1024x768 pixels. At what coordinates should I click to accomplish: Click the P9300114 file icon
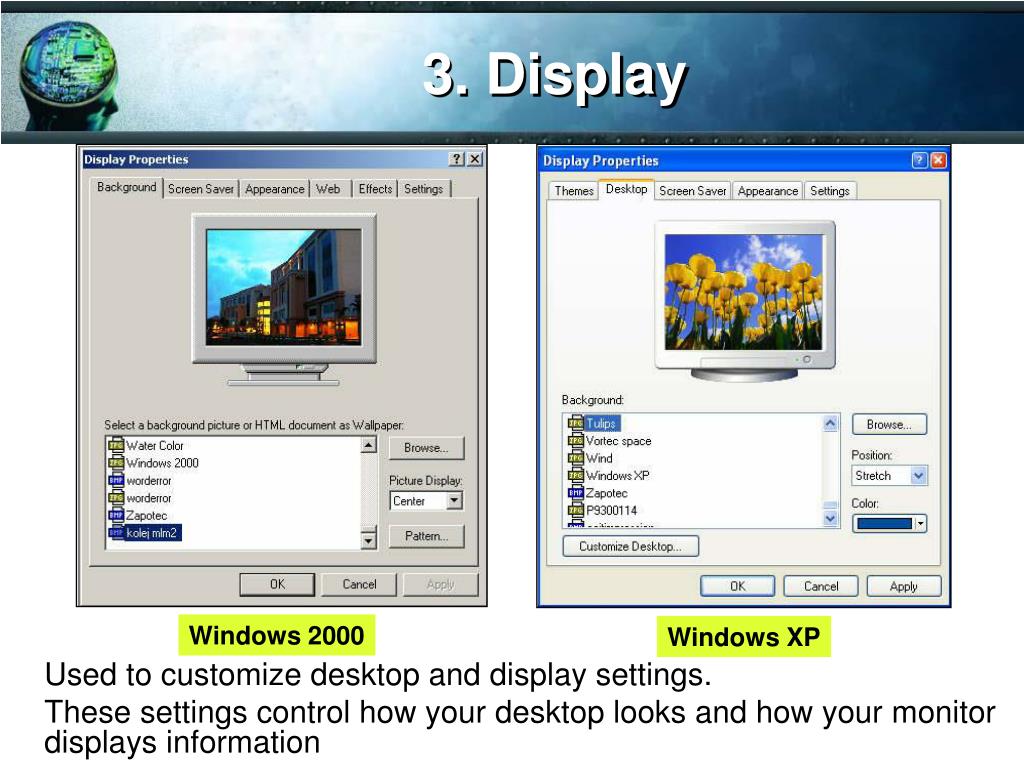(x=575, y=511)
